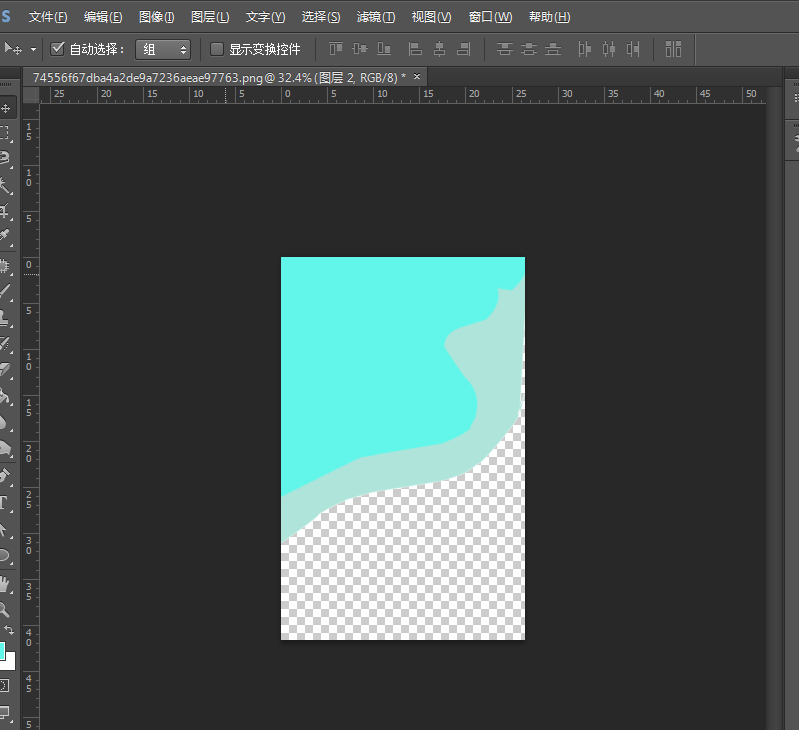799x730 pixels.
Task: Open the 帮助(H) menu
Action: point(549,17)
